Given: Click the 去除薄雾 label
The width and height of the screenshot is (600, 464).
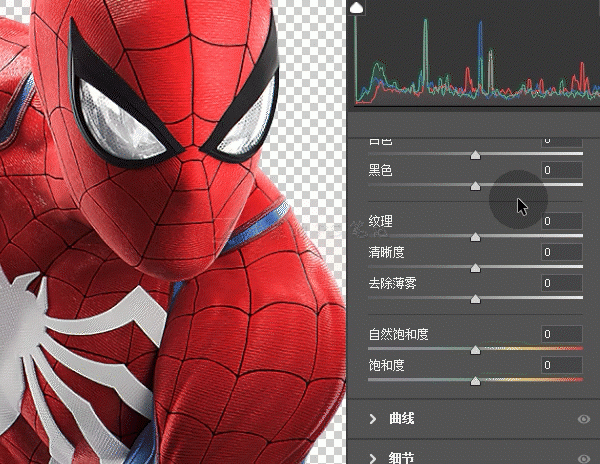Looking at the screenshot, I should click(392, 283).
